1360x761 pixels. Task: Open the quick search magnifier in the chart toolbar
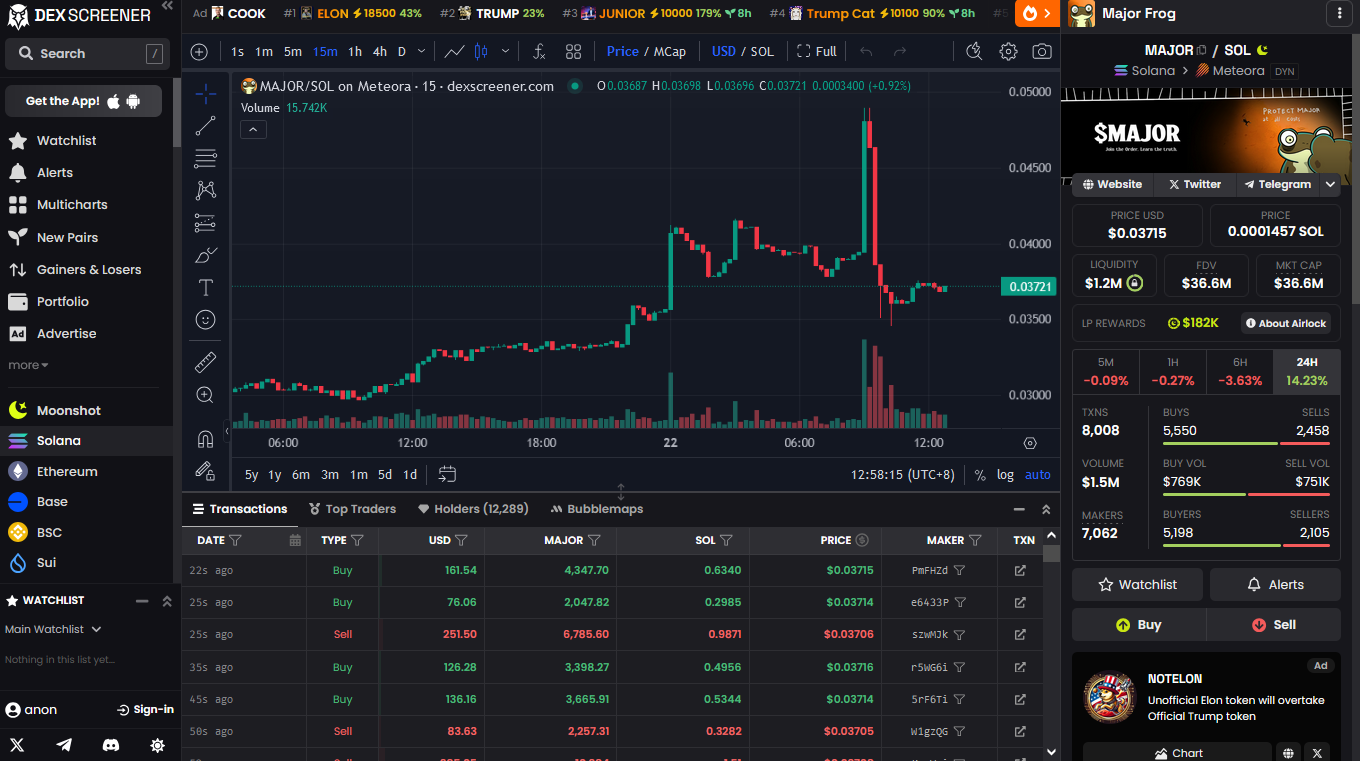coord(974,51)
